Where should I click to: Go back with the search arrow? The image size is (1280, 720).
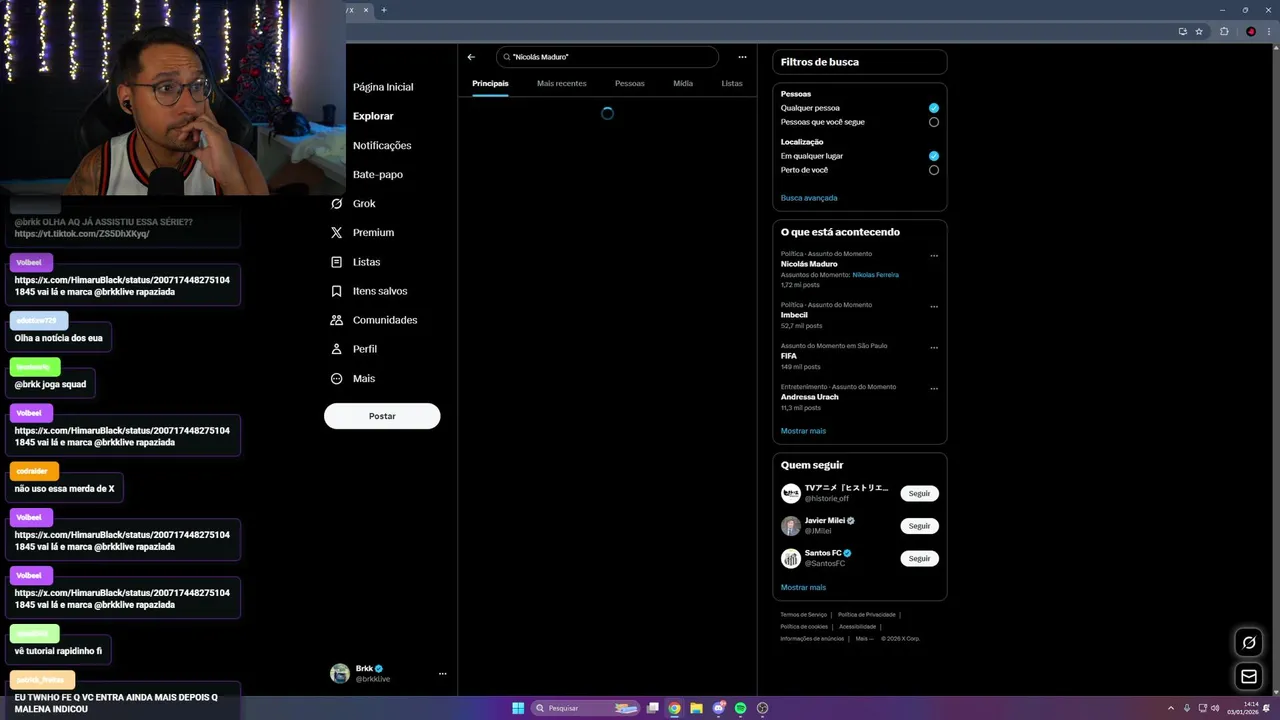point(471,57)
